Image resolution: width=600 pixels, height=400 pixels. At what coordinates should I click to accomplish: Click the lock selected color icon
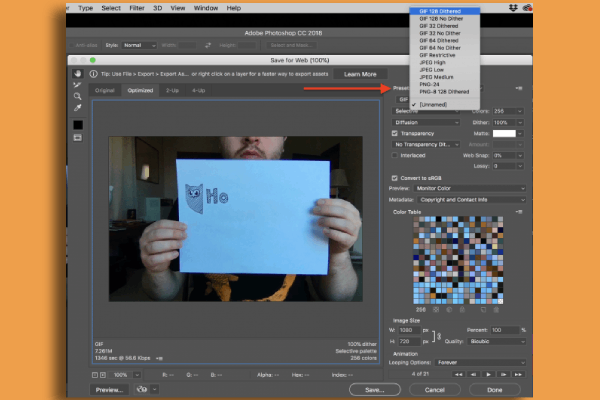click(x=462, y=310)
